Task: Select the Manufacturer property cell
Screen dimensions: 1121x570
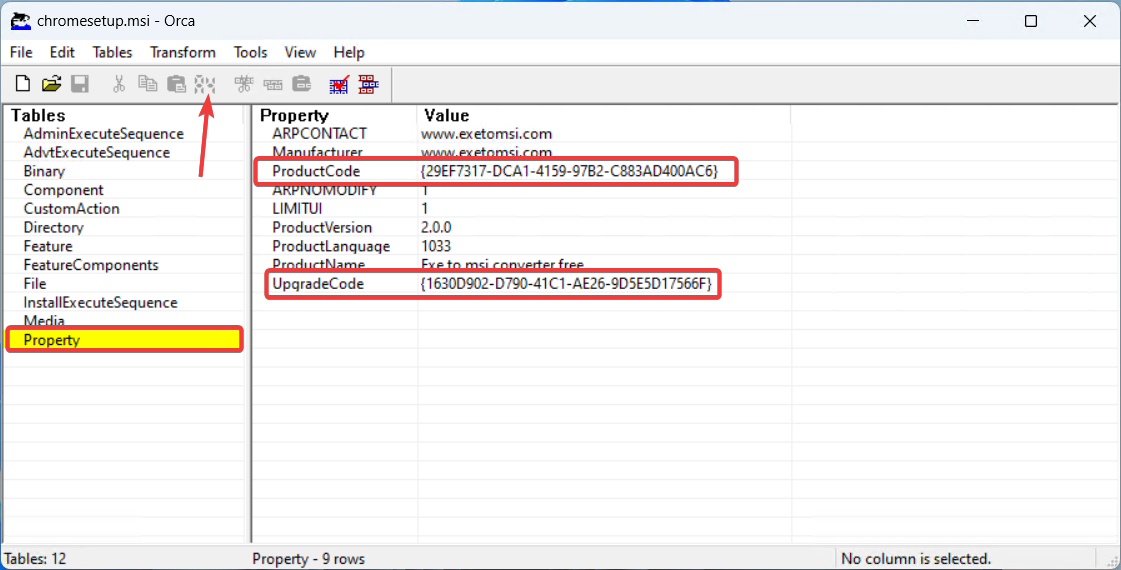Action: [x=317, y=152]
